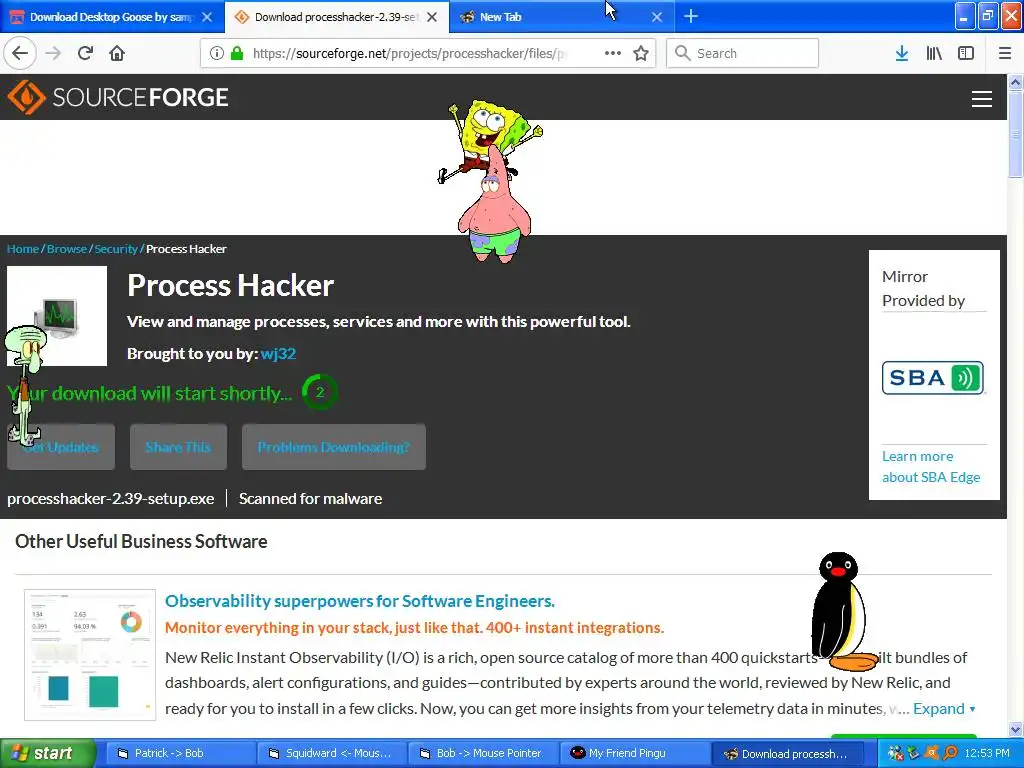Screen dimensions: 1024x768
Task: Switch to Squidward <- Mouse taskbar window
Action: point(330,753)
